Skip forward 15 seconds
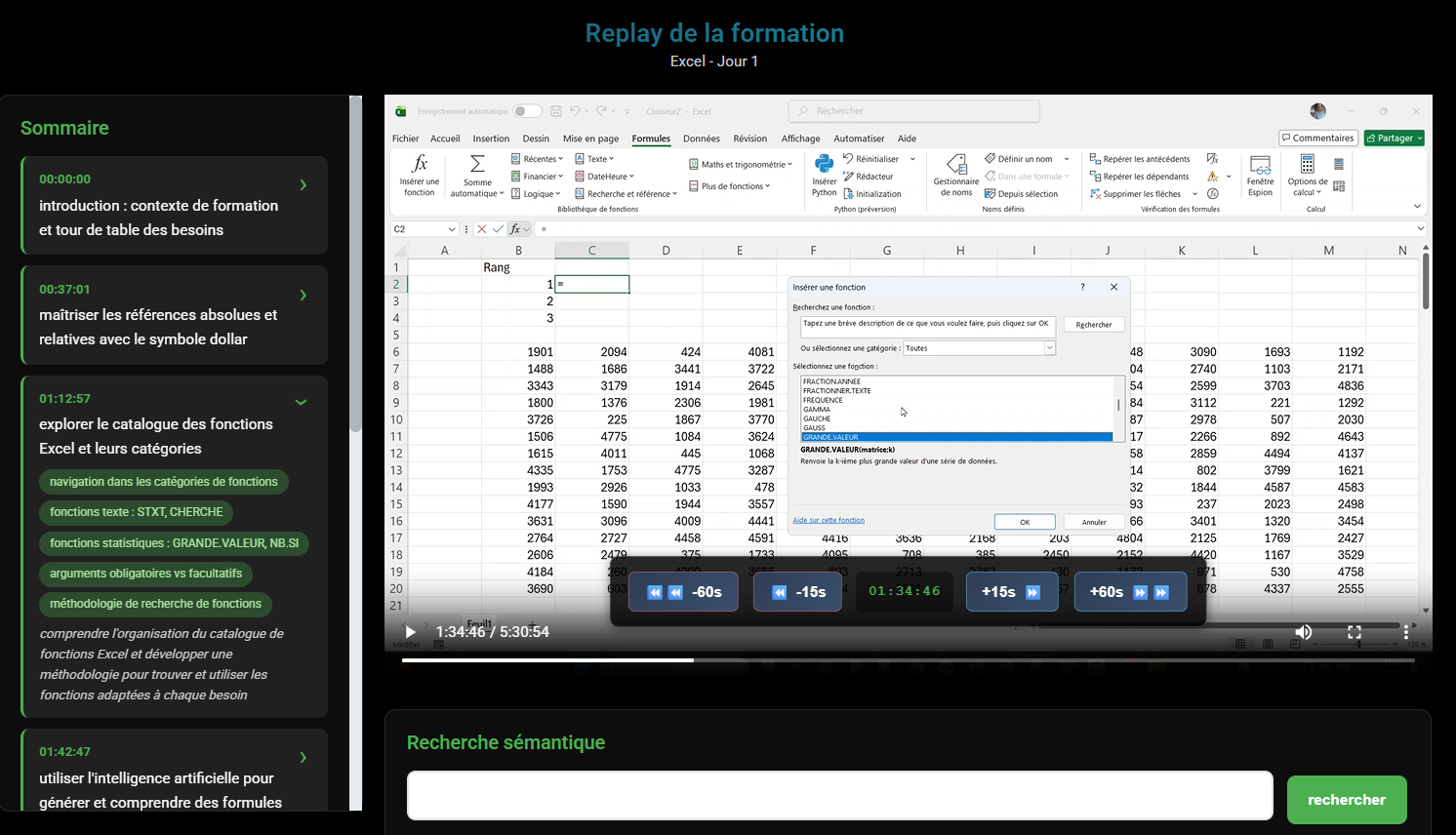This screenshot has height=835, width=1456. pos(1011,592)
